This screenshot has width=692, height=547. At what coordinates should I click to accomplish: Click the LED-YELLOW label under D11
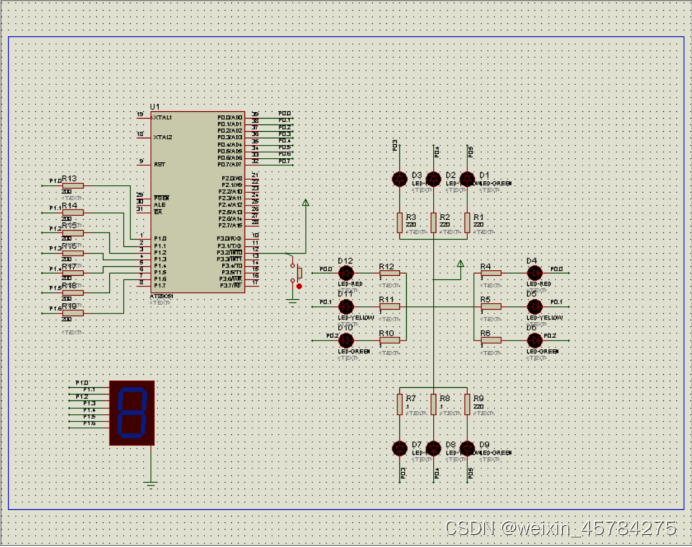click(356, 318)
